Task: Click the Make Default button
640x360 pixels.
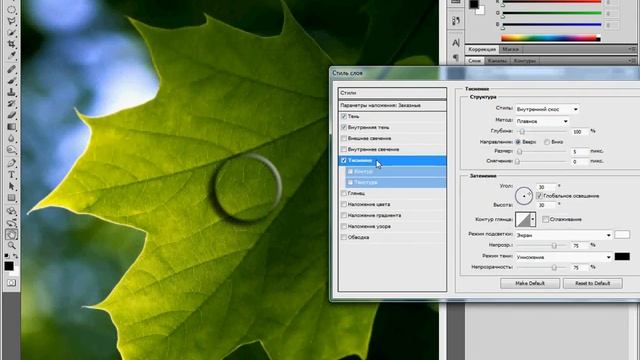Action: [530, 283]
